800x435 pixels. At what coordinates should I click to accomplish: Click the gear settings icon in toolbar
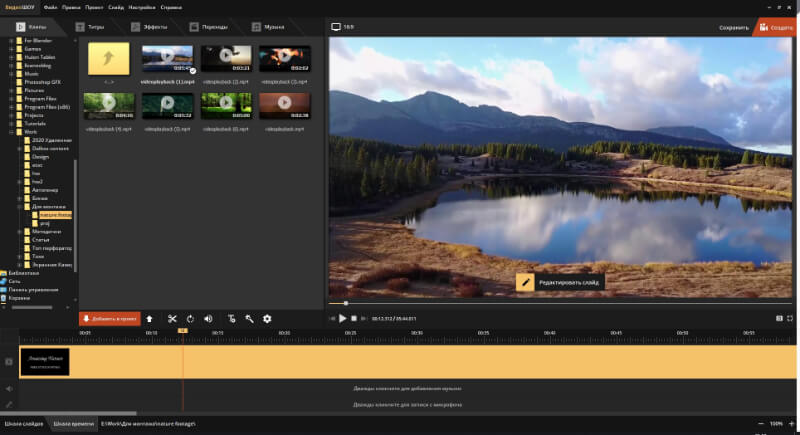click(x=267, y=319)
